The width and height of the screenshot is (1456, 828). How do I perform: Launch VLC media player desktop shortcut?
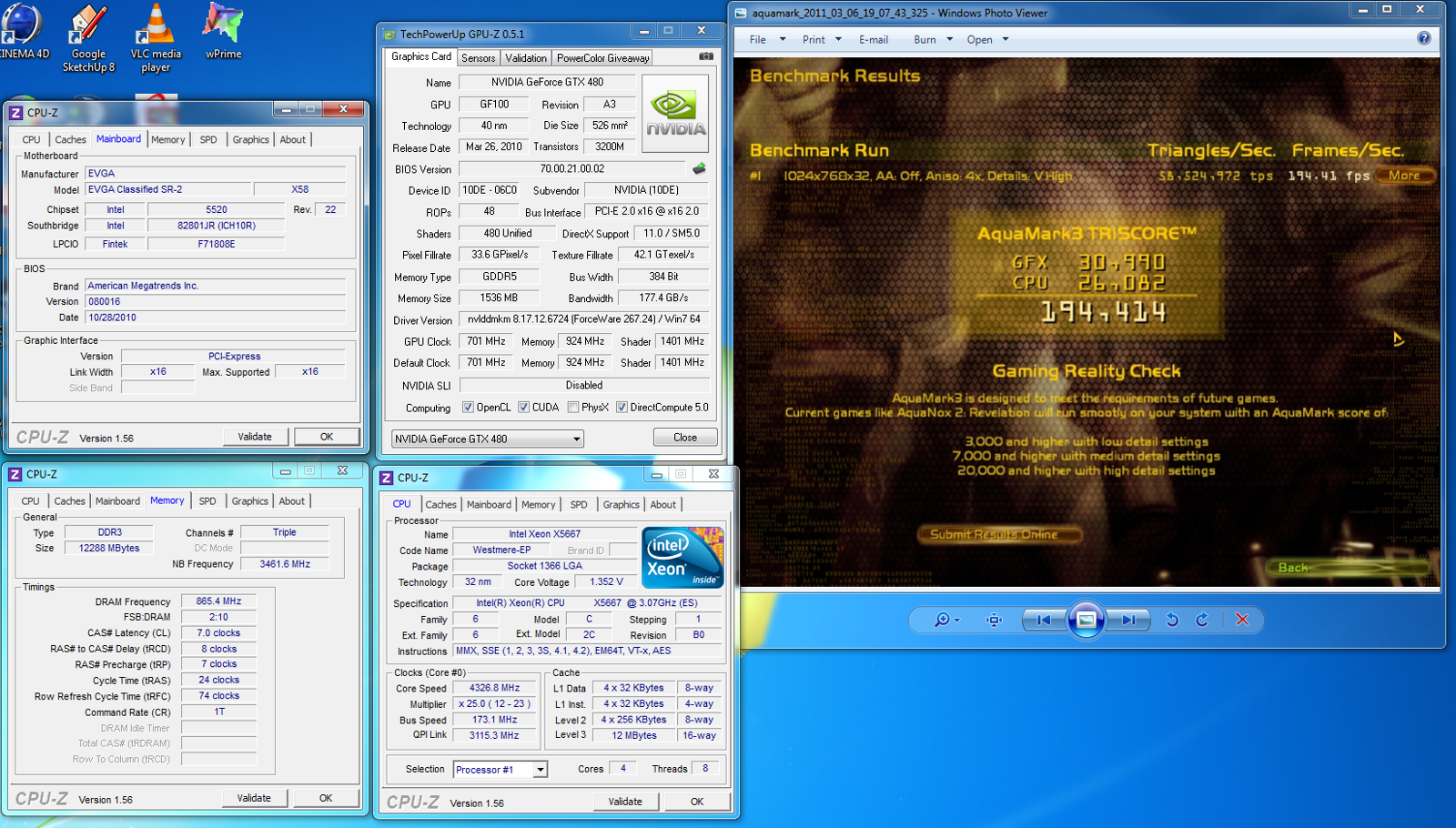(156, 38)
